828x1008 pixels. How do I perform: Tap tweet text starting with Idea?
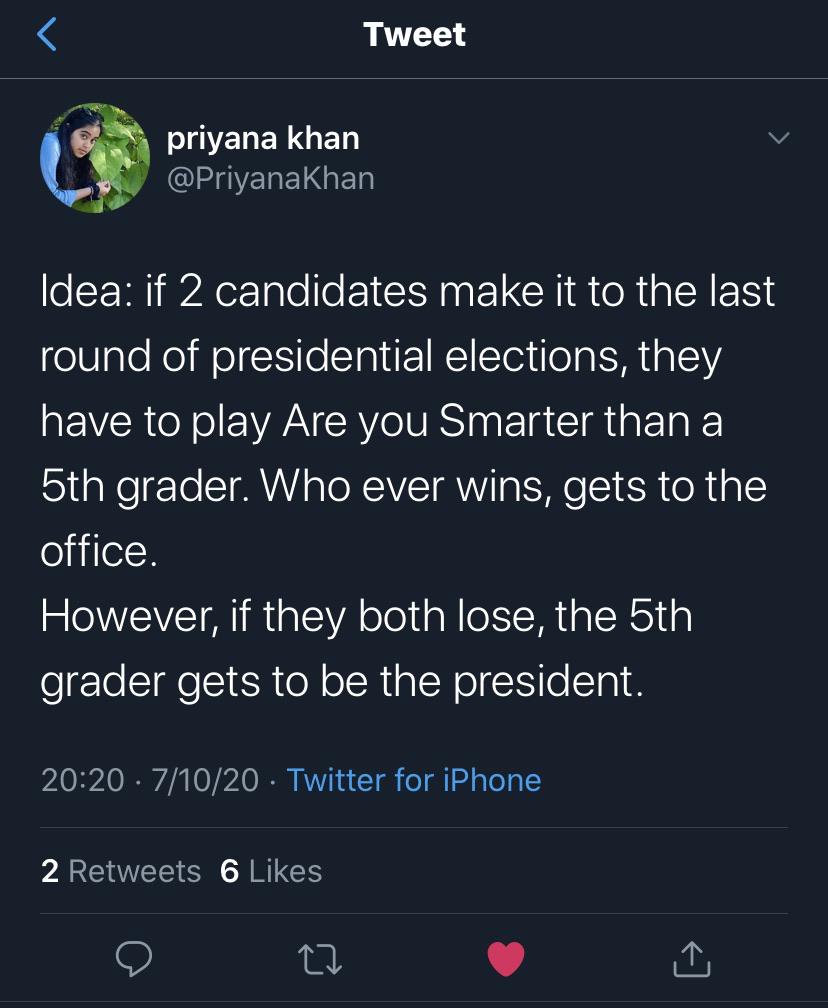pos(407,292)
